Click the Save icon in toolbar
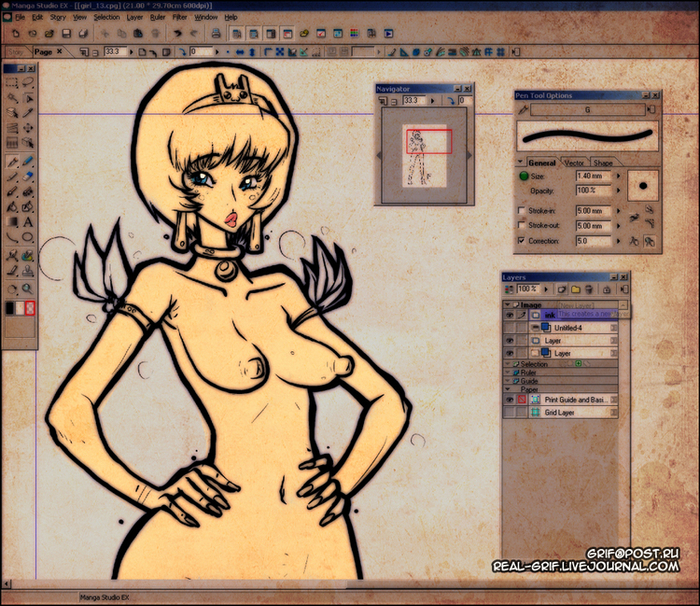Screen dimensions: 700x606 [x=65, y=34]
